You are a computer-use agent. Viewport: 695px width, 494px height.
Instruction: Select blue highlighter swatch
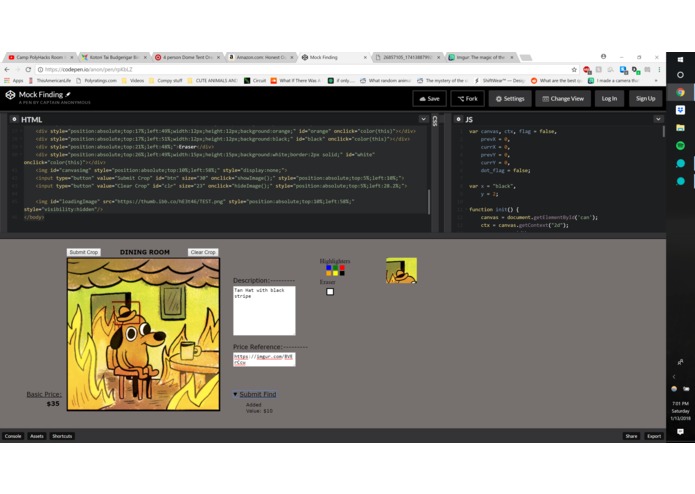pos(328,268)
